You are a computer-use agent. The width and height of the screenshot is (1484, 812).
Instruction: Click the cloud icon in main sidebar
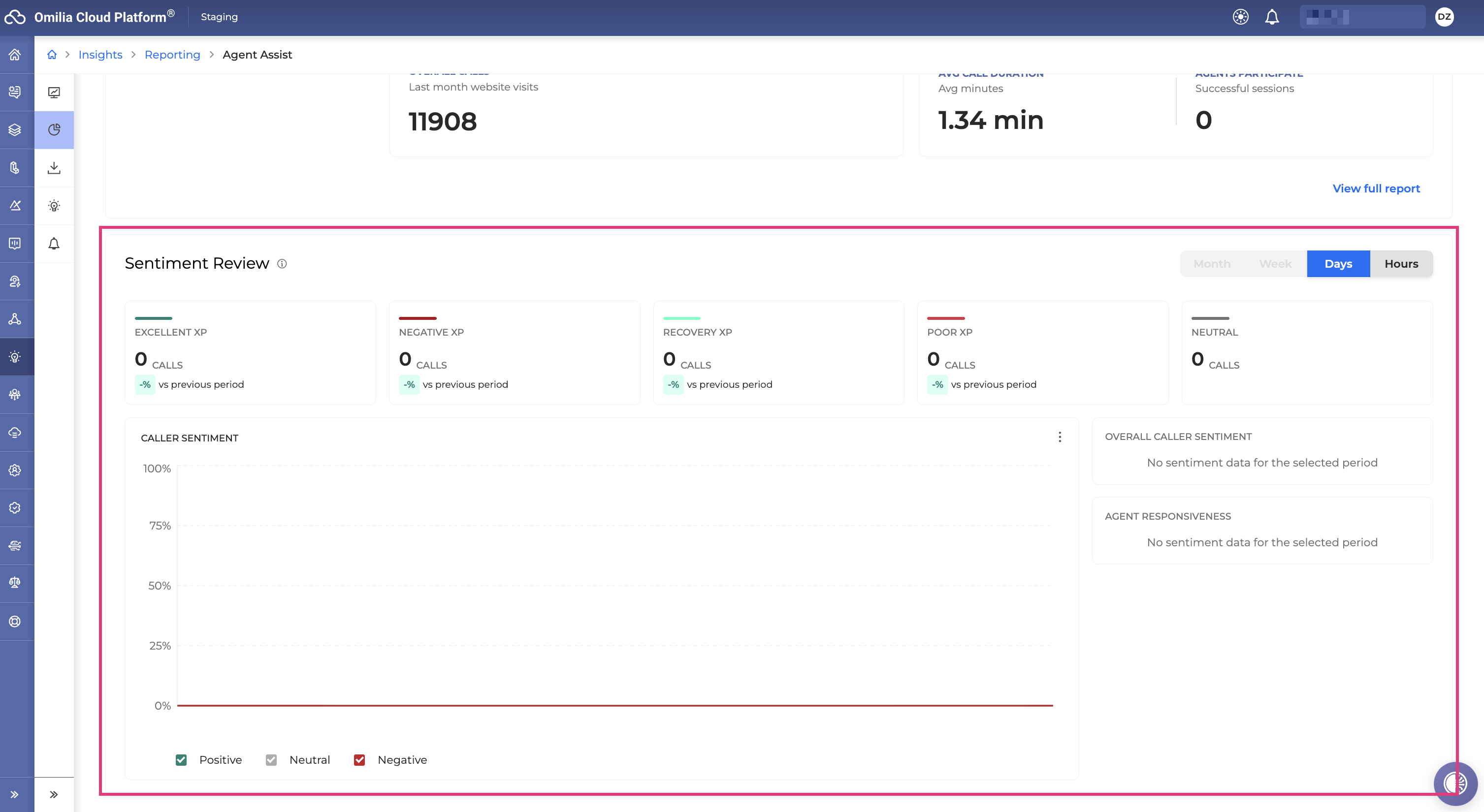point(15,432)
